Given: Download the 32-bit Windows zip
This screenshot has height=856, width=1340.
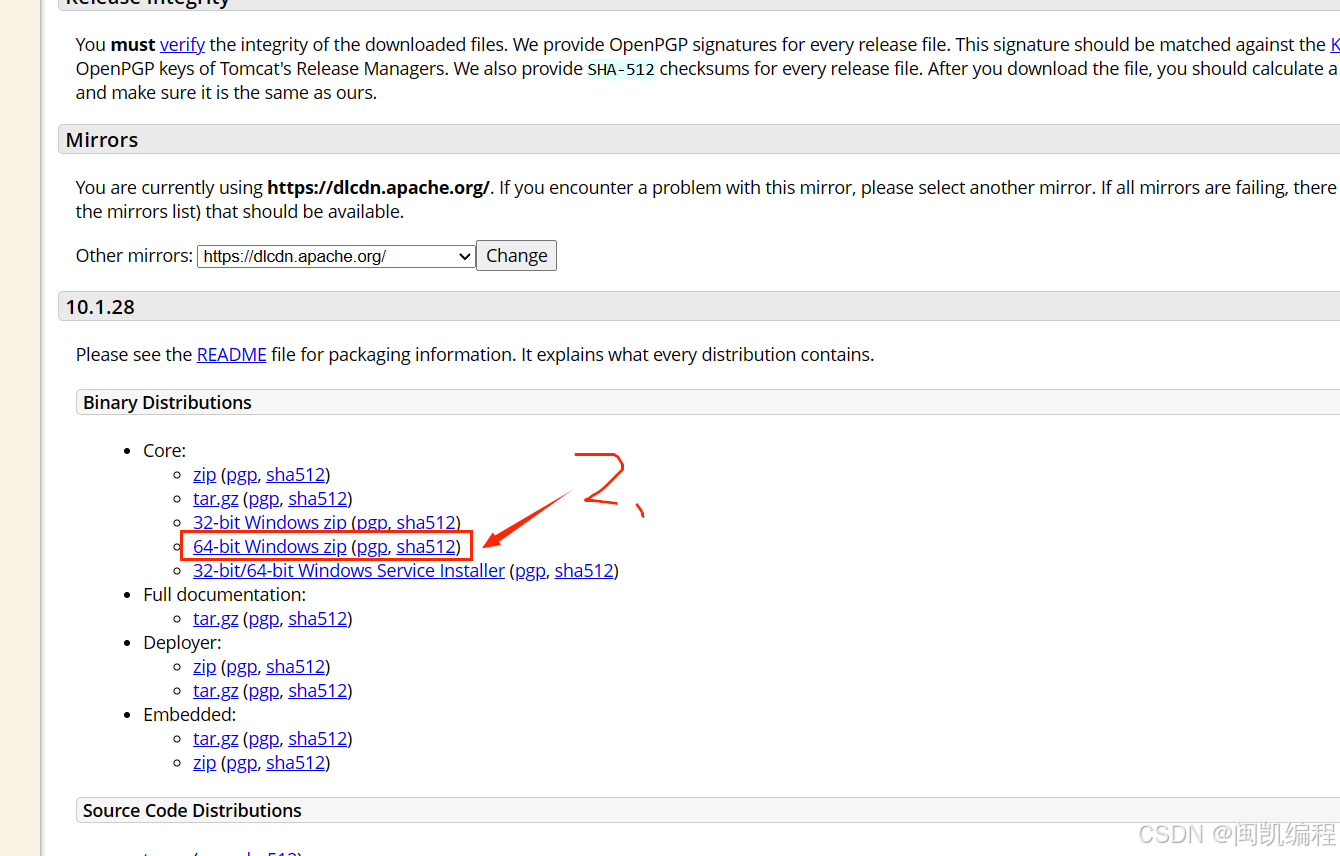Looking at the screenshot, I should (x=270, y=522).
